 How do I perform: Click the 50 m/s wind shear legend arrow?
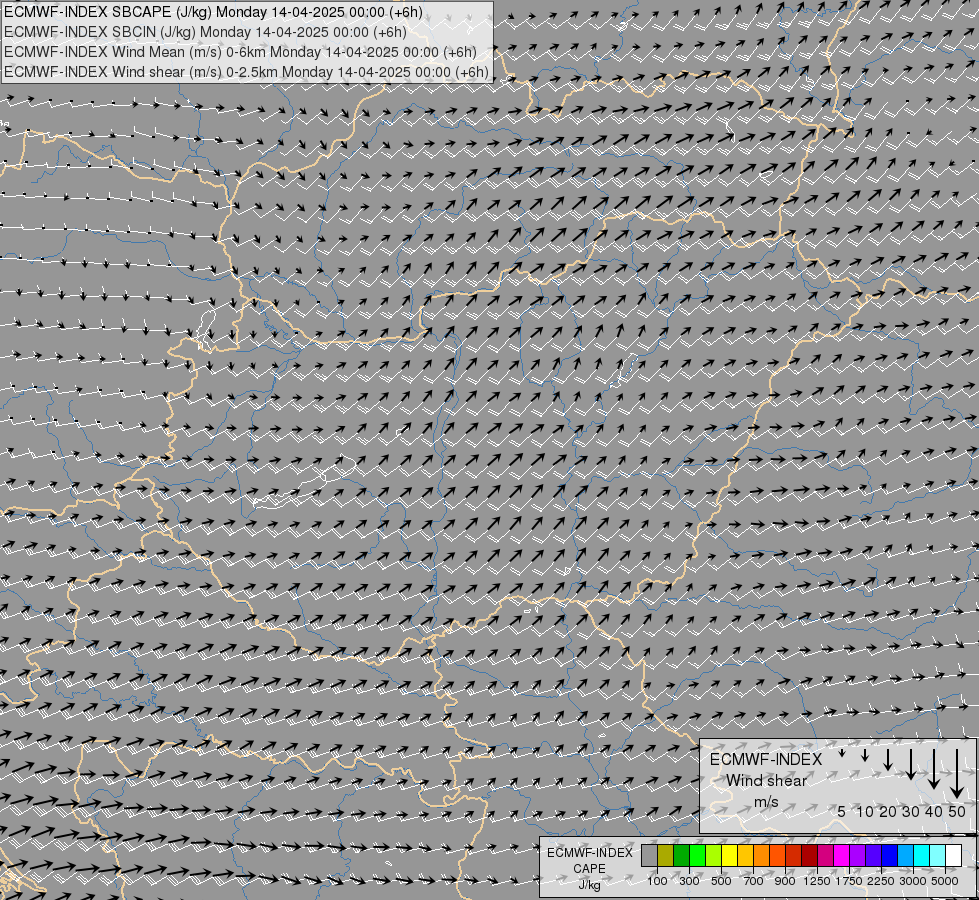click(957, 774)
